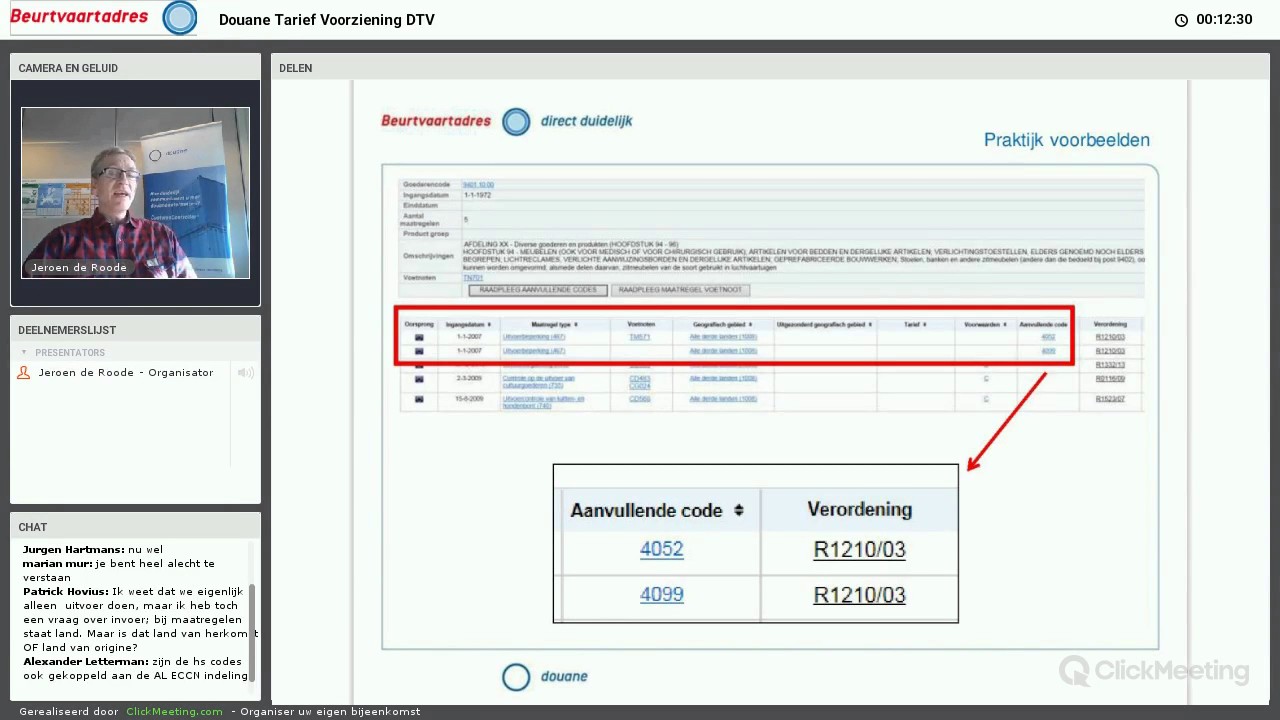The width and height of the screenshot is (1280, 720).
Task: Open verordening link R1523/07
Action: (x=1110, y=399)
